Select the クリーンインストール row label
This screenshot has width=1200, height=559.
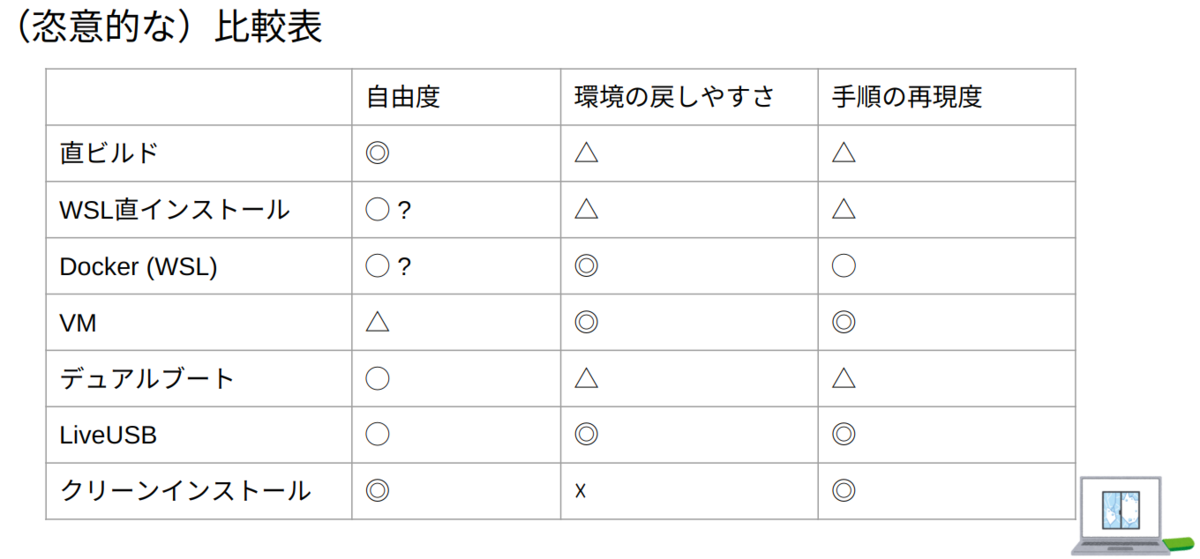point(186,491)
